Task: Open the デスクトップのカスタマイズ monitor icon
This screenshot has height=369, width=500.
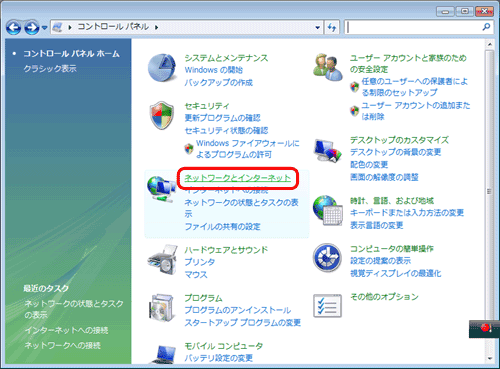Action: (x=328, y=150)
